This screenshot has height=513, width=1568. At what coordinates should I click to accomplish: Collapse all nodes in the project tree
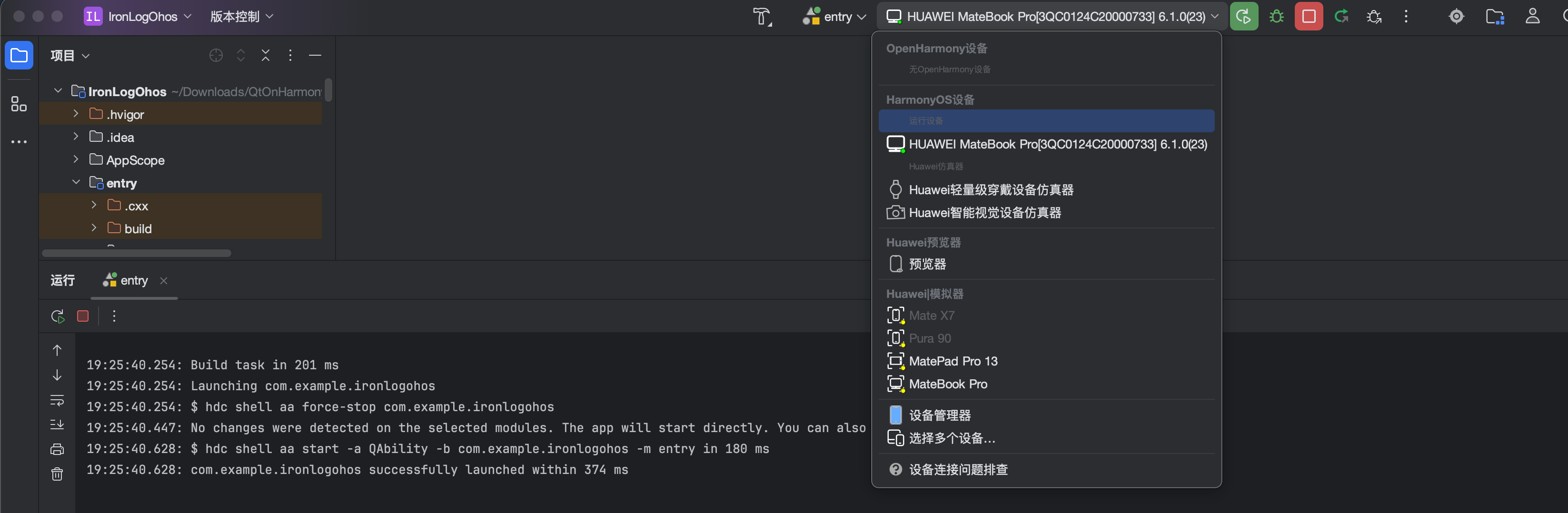point(266,55)
